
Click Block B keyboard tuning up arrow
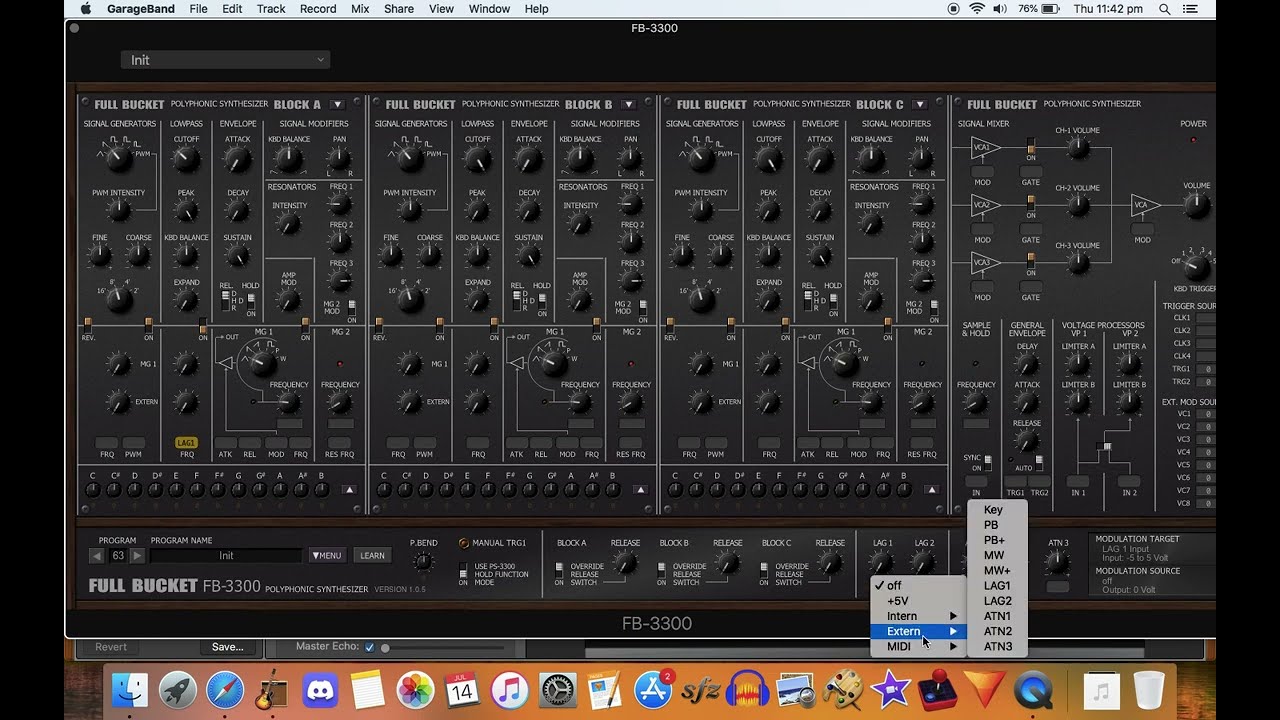coord(640,490)
